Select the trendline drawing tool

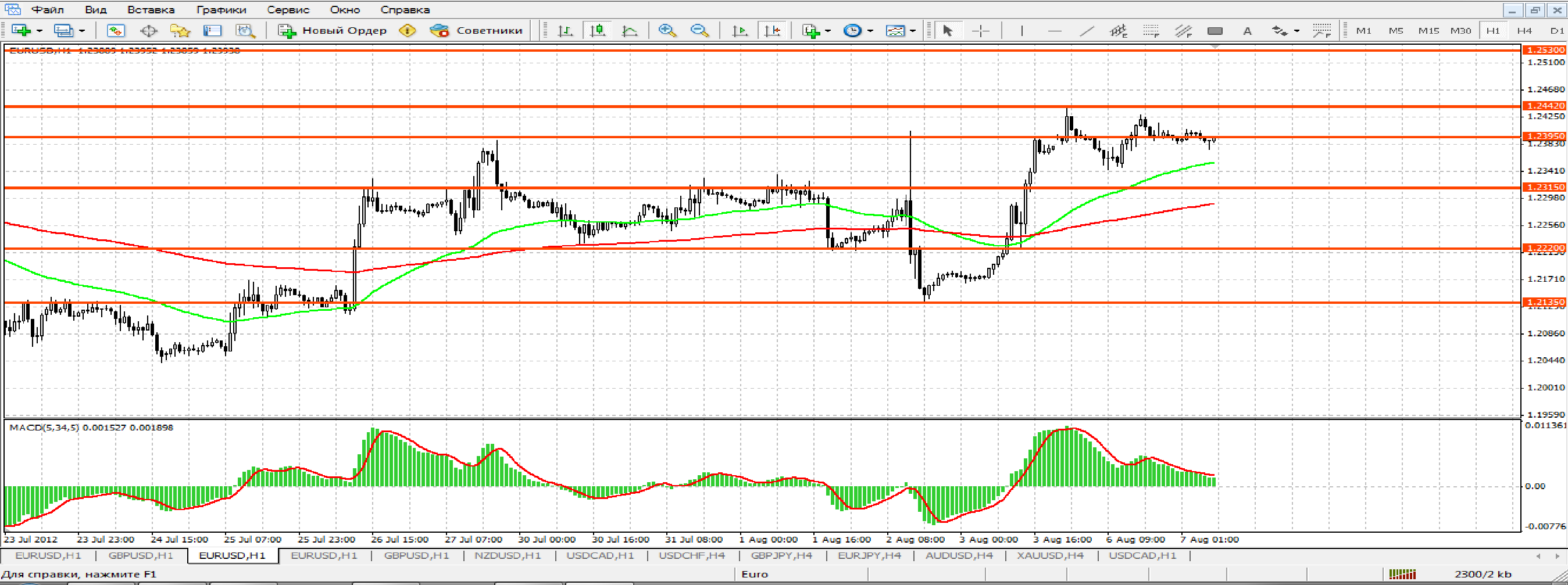[1087, 30]
